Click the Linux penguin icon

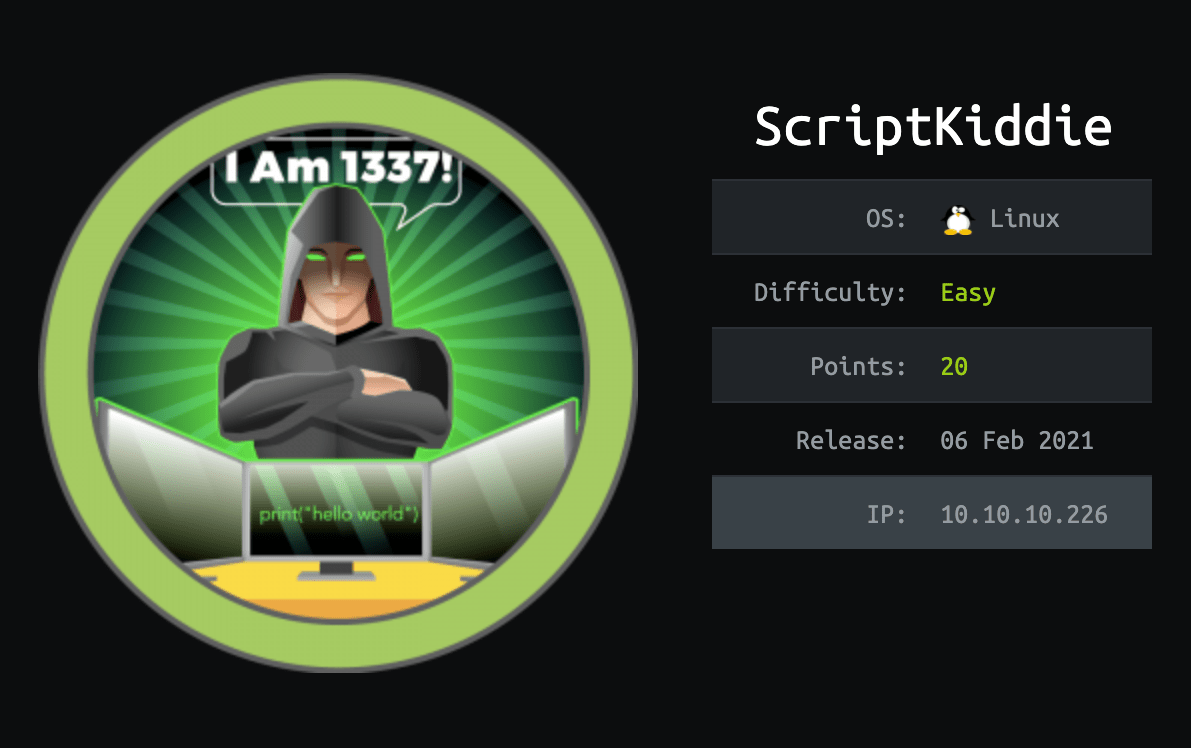tap(957, 219)
